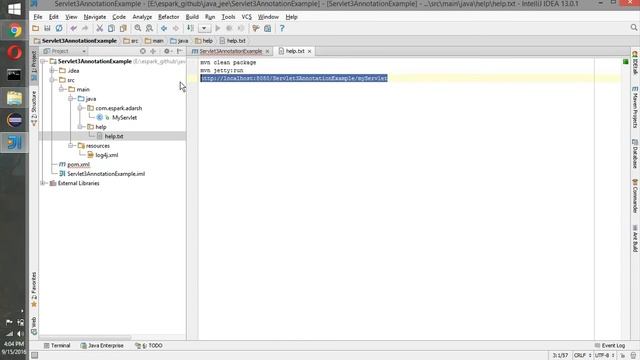This screenshot has width=640, height=360.
Task: Click the Navigate Back arrow
Action: pyautogui.click(x=164, y=28)
